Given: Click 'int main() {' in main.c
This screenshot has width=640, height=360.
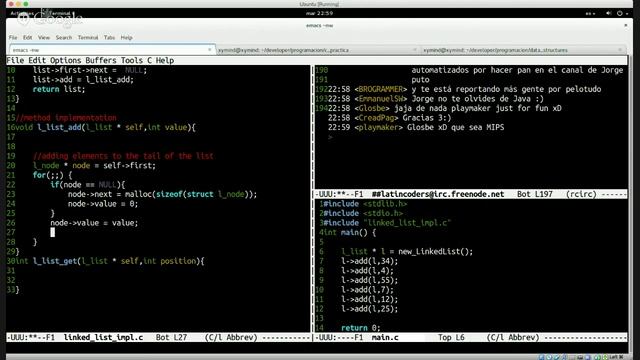Looking at the screenshot, I should coord(350,233).
